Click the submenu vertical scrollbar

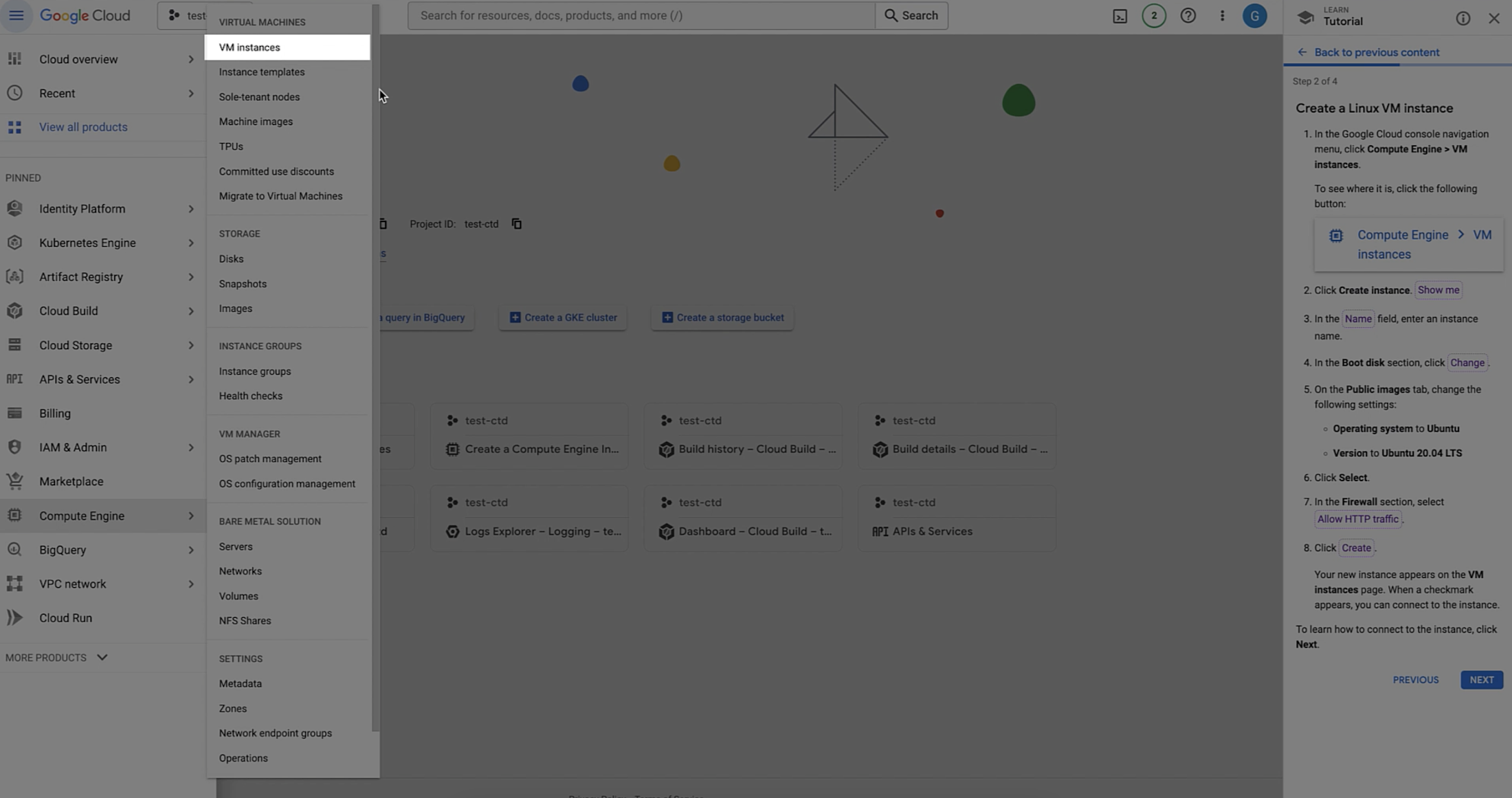click(375, 368)
